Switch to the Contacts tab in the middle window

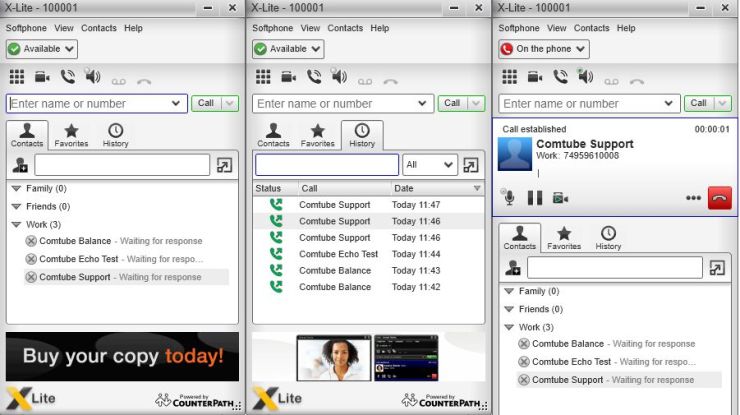pyautogui.click(x=273, y=136)
